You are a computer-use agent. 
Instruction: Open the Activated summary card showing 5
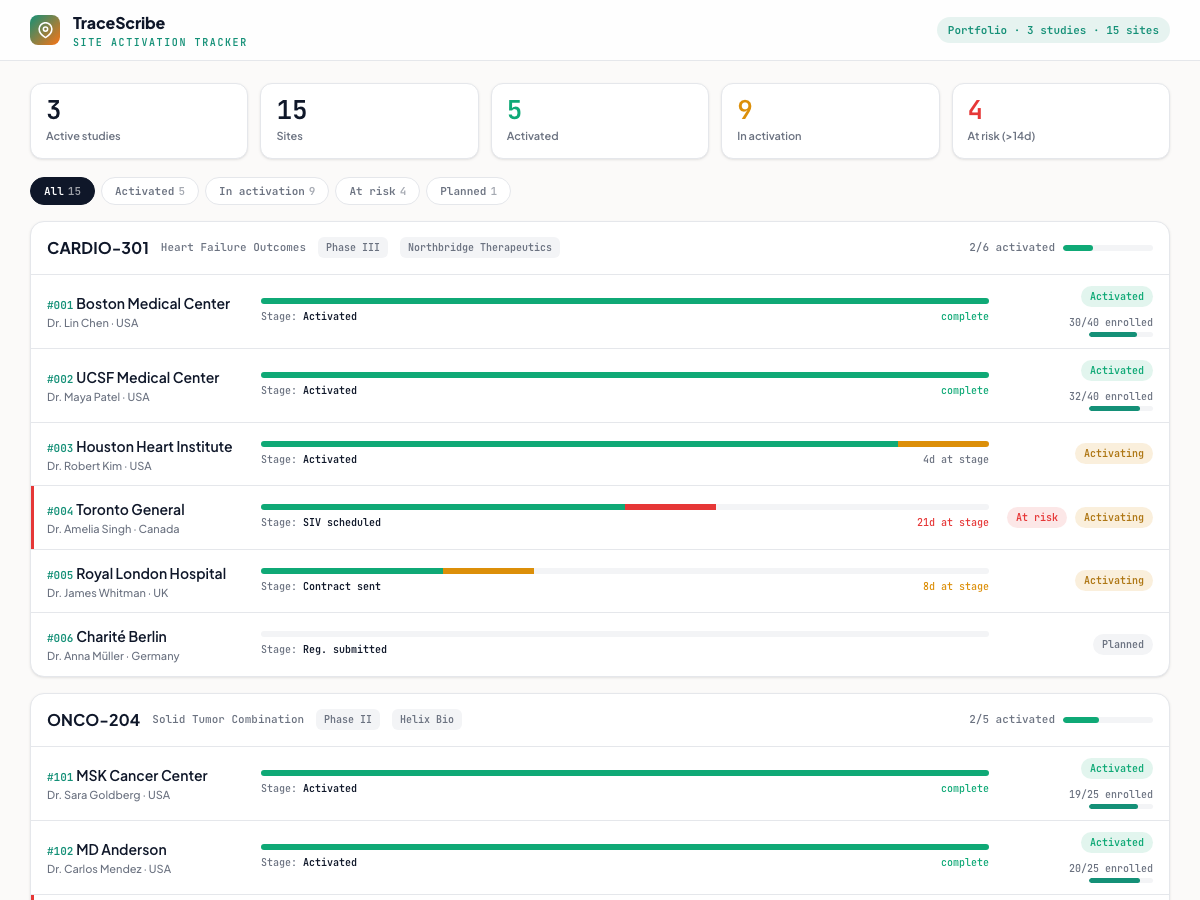(600, 121)
